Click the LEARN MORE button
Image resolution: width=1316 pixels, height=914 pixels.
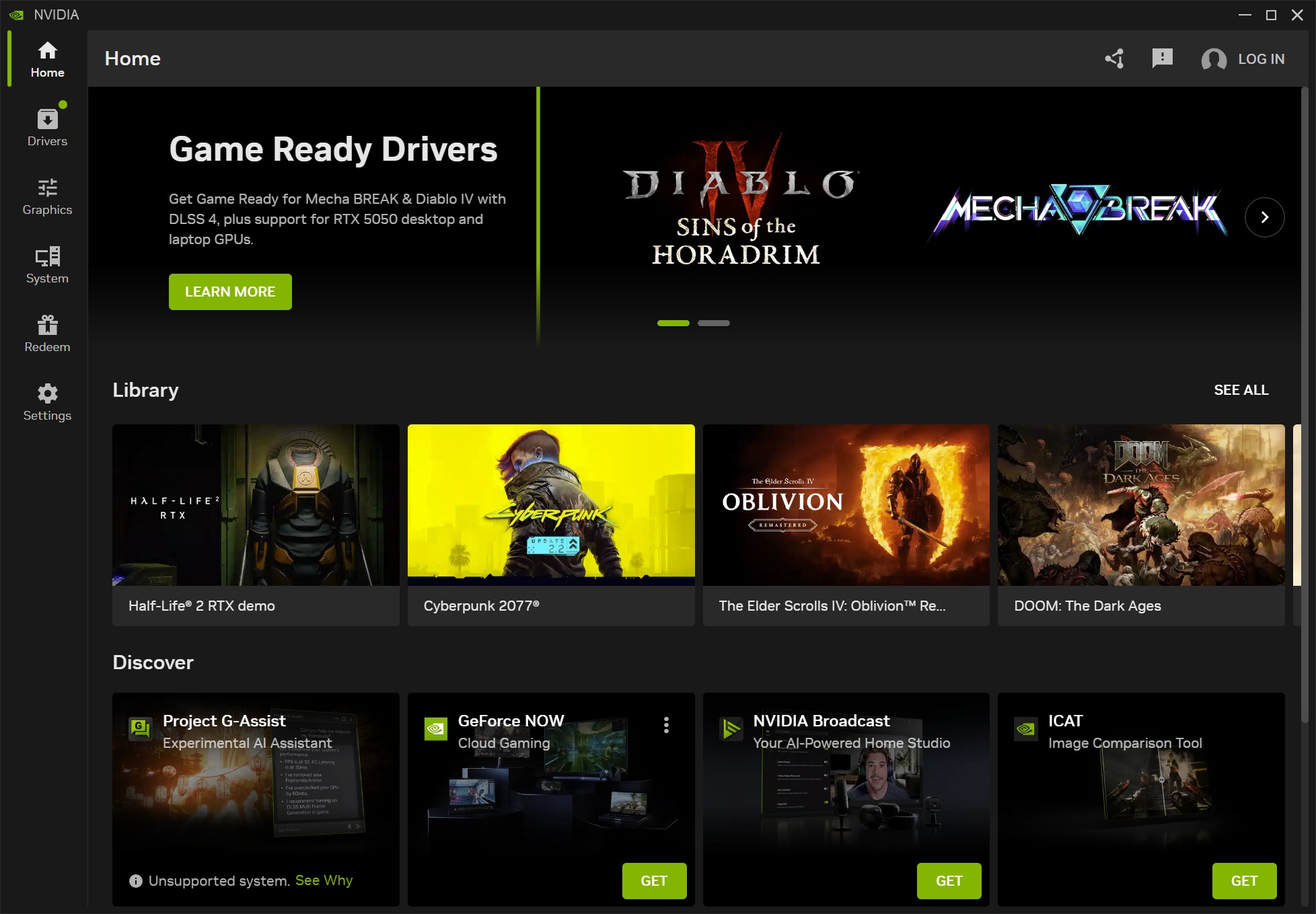pyautogui.click(x=230, y=292)
